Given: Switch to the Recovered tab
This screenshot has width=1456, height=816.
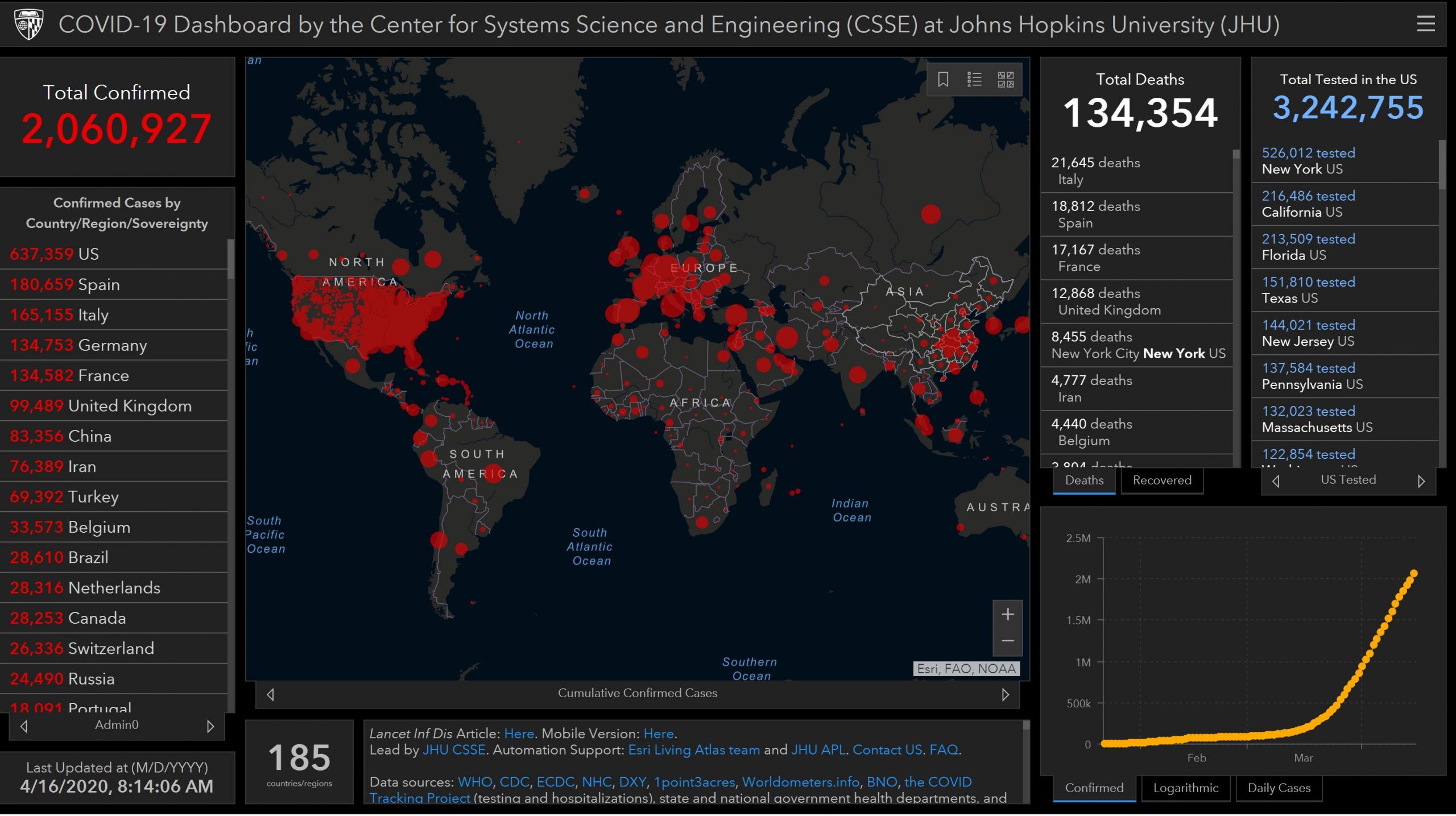Looking at the screenshot, I should coord(1161,481).
